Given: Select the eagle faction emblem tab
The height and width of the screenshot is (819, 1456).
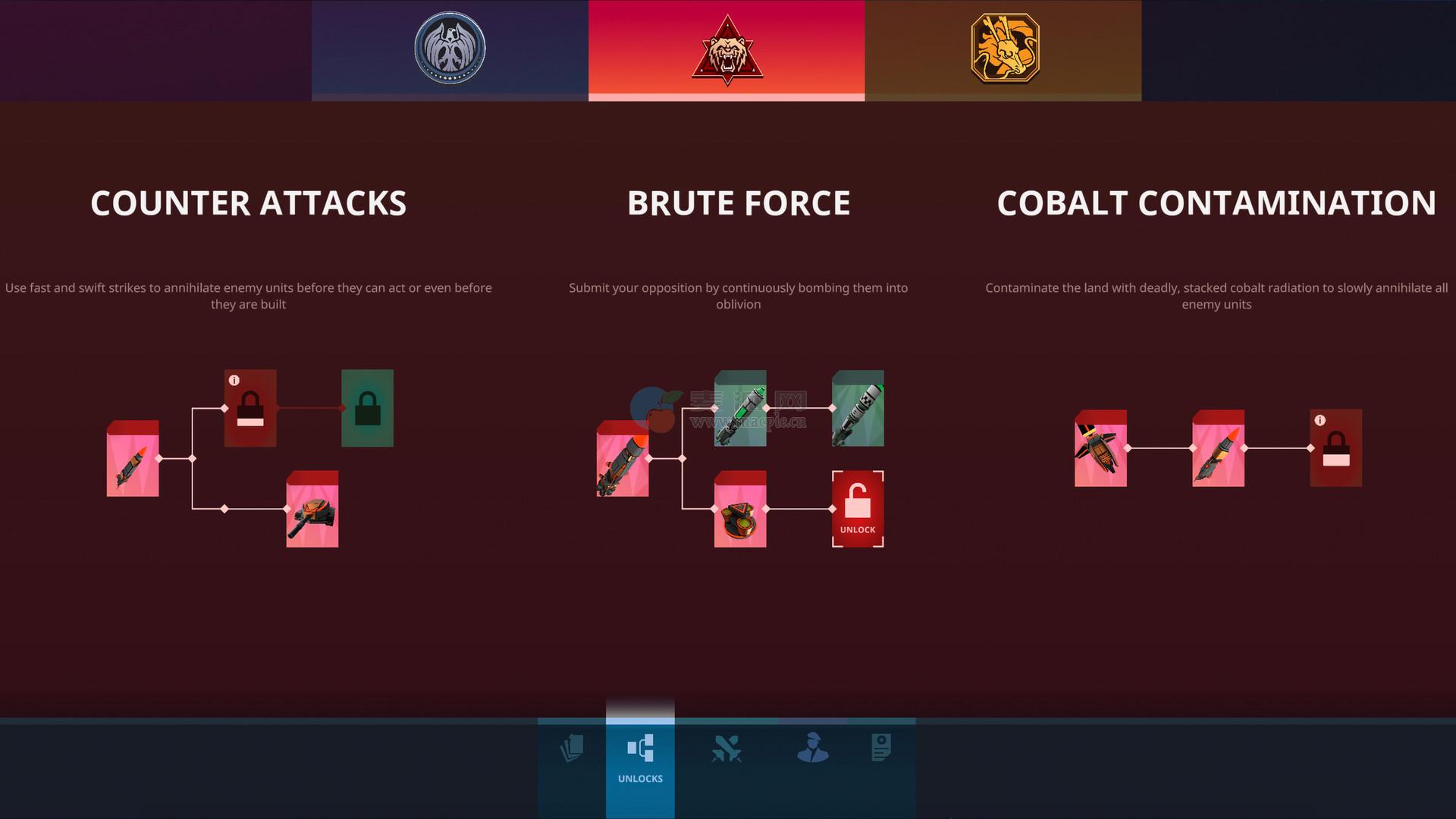Looking at the screenshot, I should 450,49.
